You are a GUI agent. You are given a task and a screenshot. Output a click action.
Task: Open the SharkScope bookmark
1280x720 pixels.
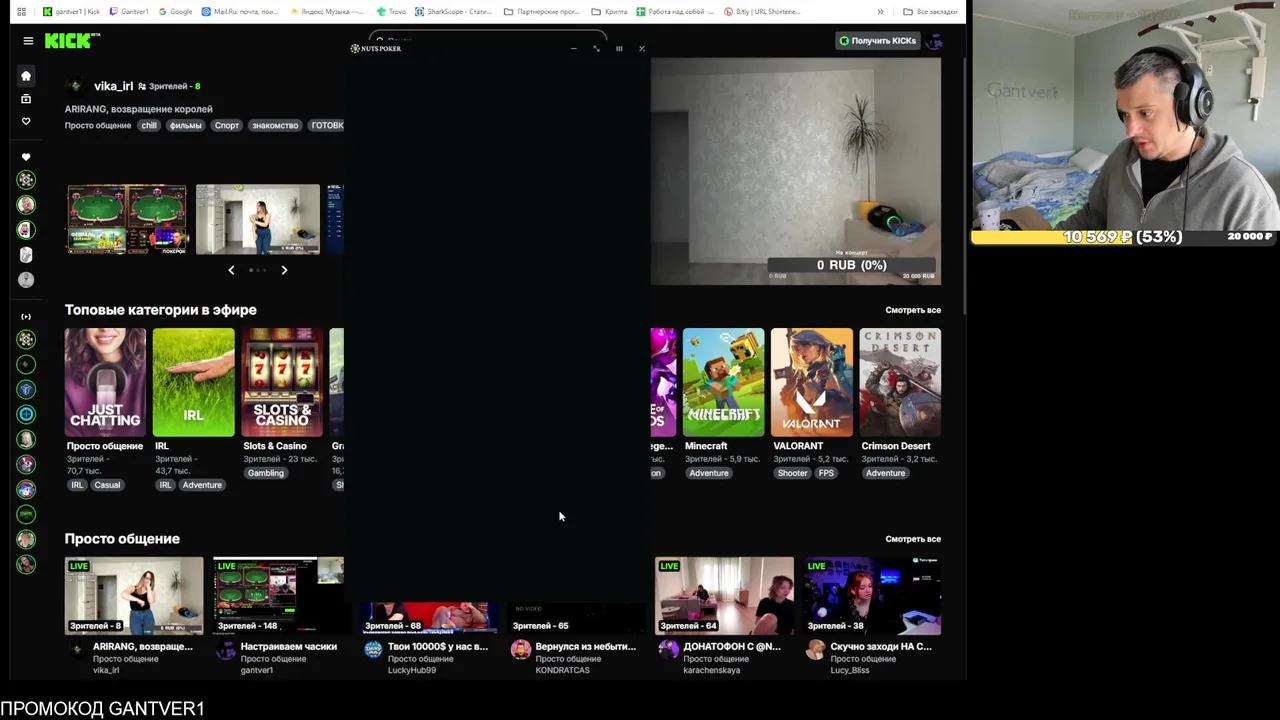click(x=453, y=12)
